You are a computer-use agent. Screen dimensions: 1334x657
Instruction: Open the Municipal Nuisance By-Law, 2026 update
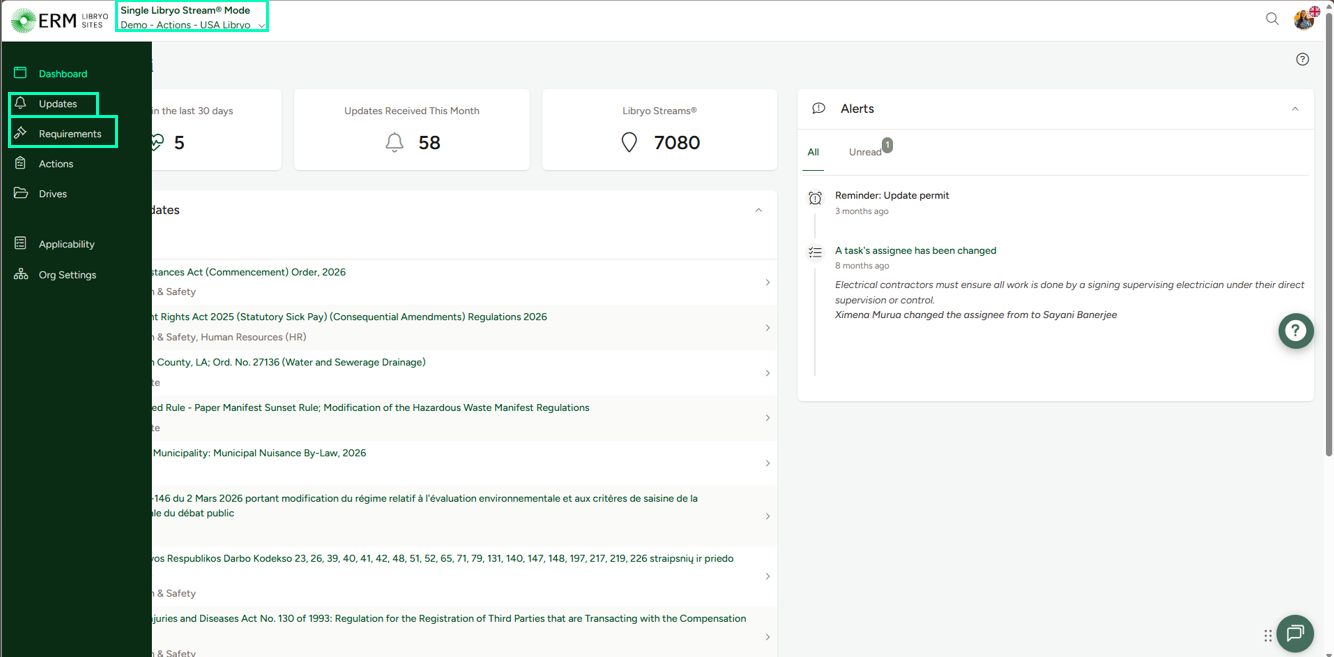(x=260, y=453)
